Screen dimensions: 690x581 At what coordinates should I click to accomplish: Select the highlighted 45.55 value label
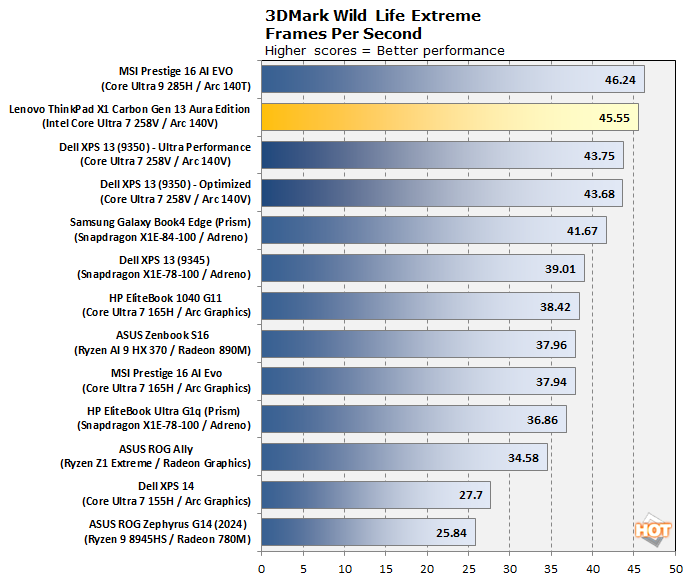[x=614, y=118]
